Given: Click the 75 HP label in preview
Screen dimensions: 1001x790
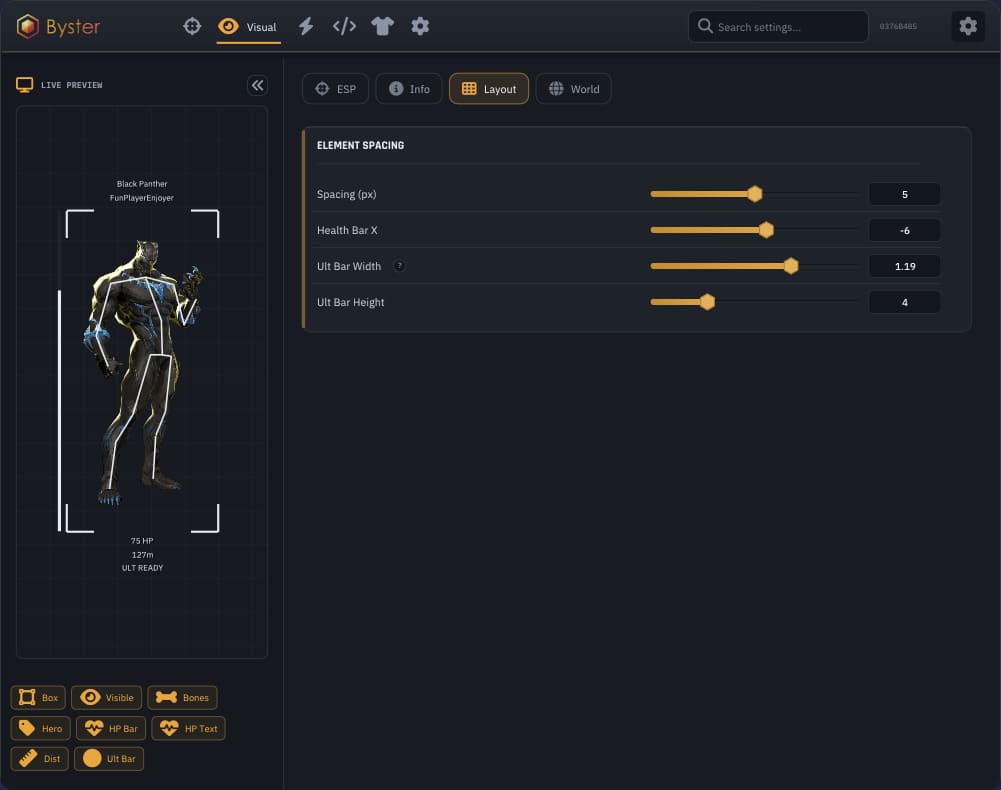Looking at the screenshot, I should pyautogui.click(x=142, y=541).
